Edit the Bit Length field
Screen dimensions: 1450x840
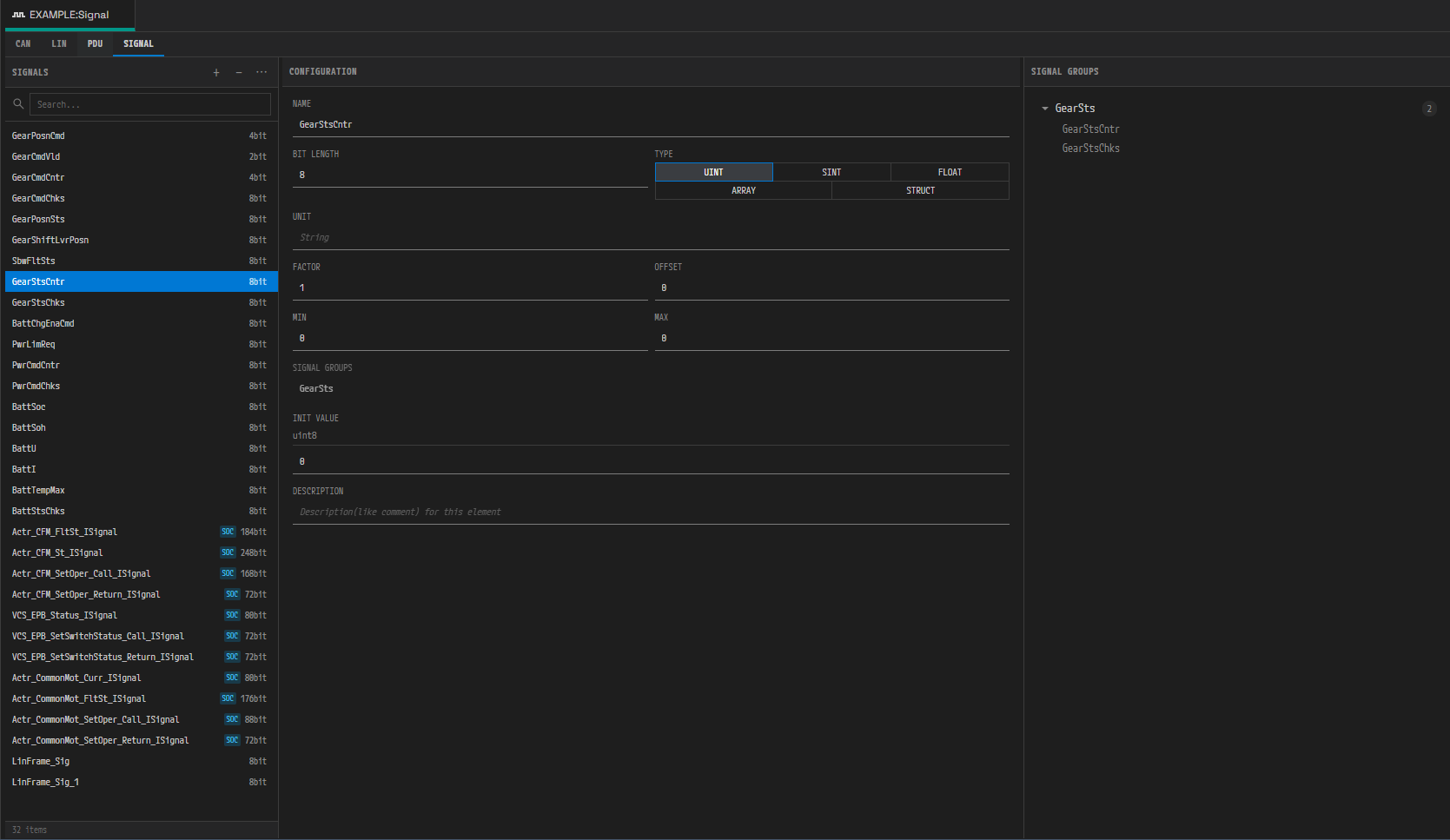click(x=470, y=175)
